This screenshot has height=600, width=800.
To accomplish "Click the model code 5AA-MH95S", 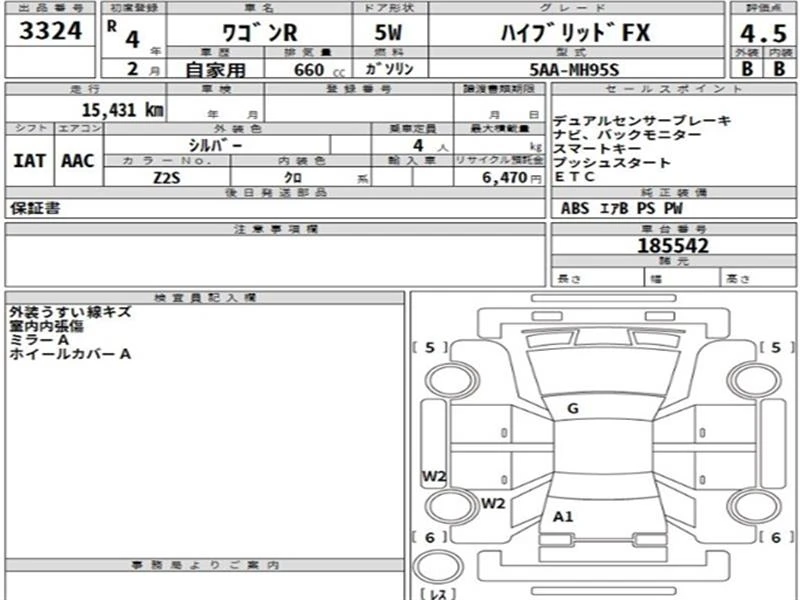I will coord(574,69).
